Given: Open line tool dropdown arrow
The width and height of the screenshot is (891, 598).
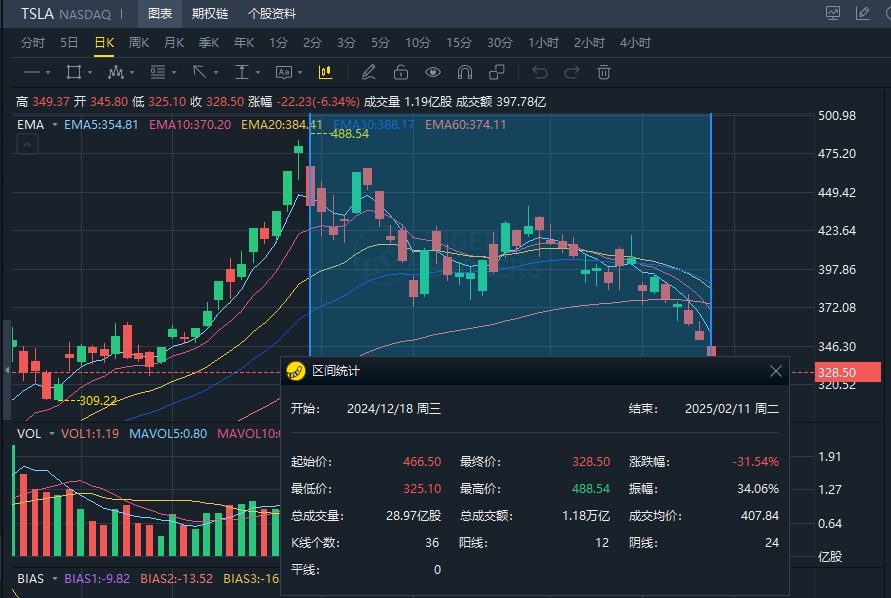Looking at the screenshot, I should coord(48,73).
